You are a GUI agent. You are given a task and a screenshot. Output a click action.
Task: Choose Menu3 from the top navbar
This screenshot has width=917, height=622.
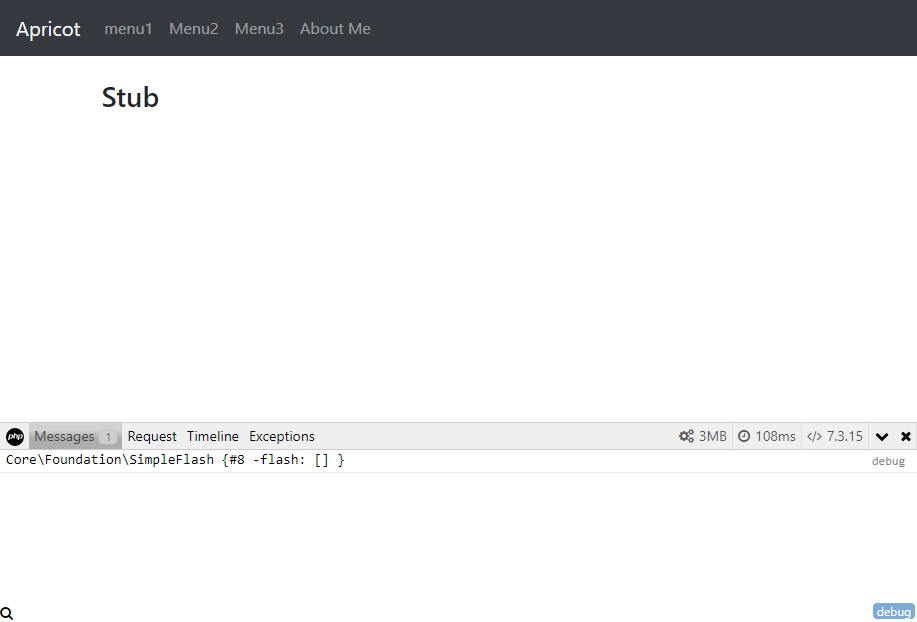pos(259,29)
